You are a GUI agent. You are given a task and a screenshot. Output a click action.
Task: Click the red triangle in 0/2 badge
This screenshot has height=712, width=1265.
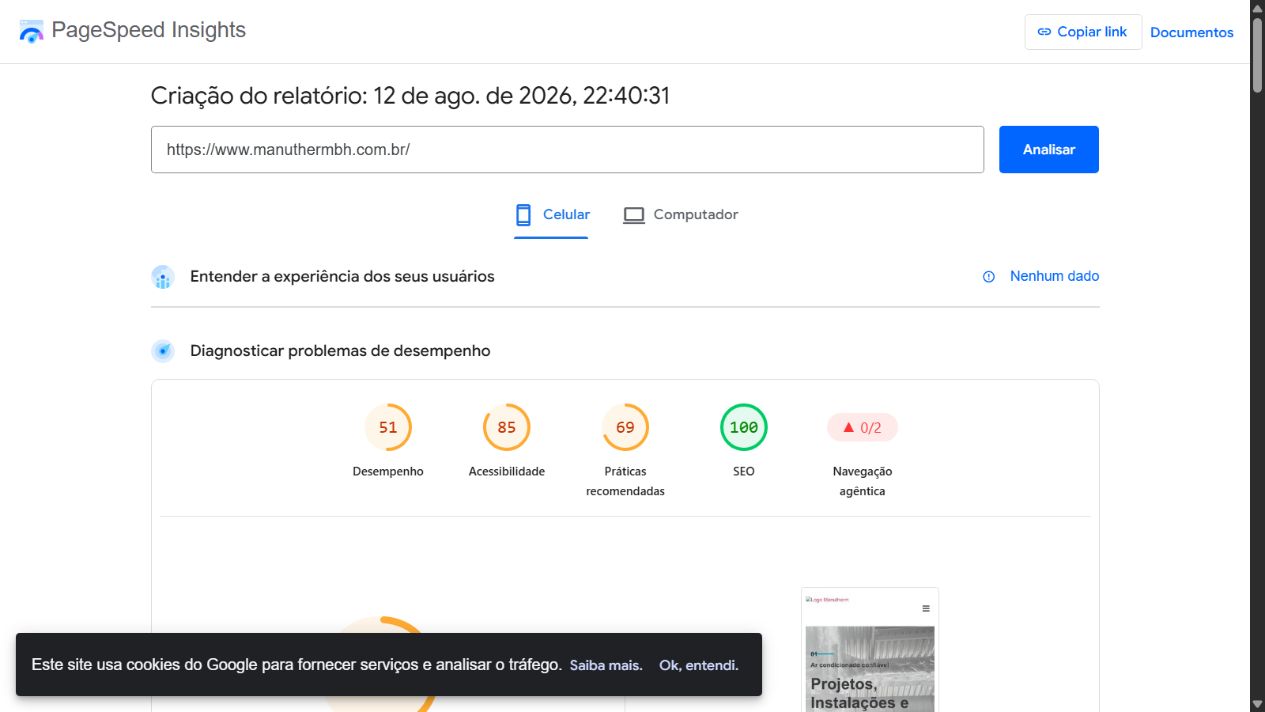click(848, 427)
